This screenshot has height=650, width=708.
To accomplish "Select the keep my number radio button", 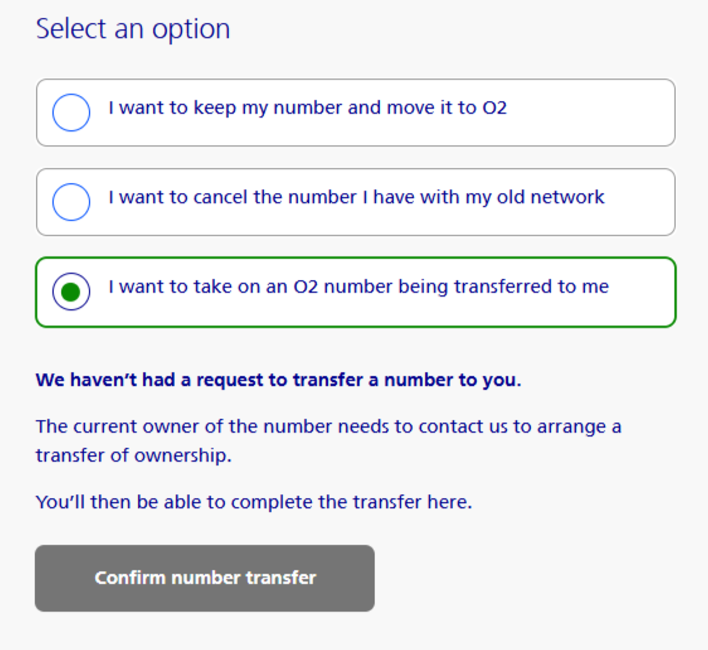I will point(71,113).
